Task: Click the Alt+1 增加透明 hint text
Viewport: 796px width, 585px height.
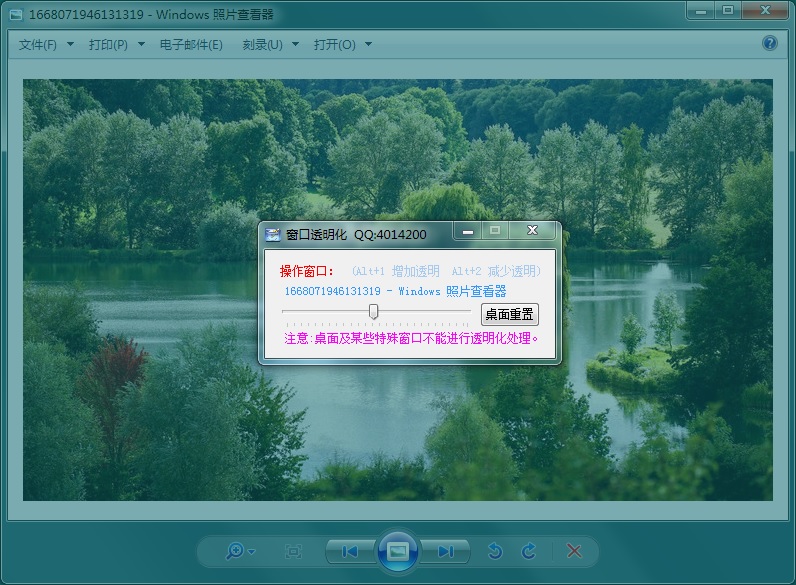Action: pos(395,271)
